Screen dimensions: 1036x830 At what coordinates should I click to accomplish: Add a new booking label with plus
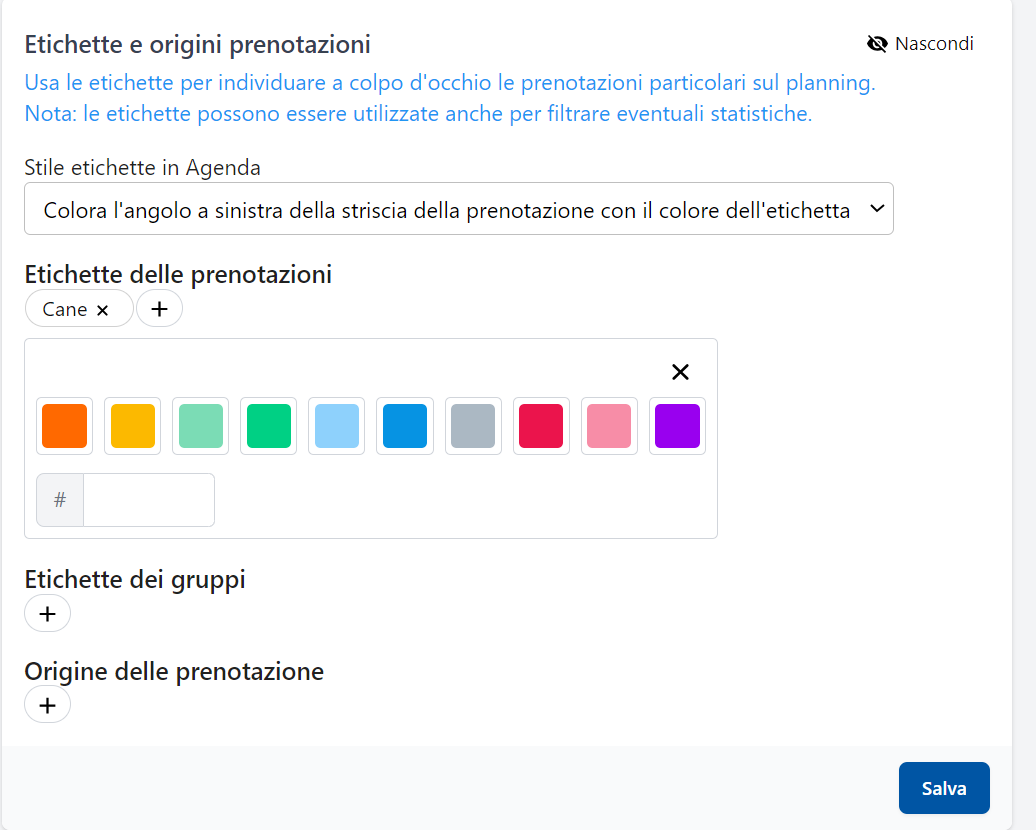pyautogui.click(x=159, y=309)
